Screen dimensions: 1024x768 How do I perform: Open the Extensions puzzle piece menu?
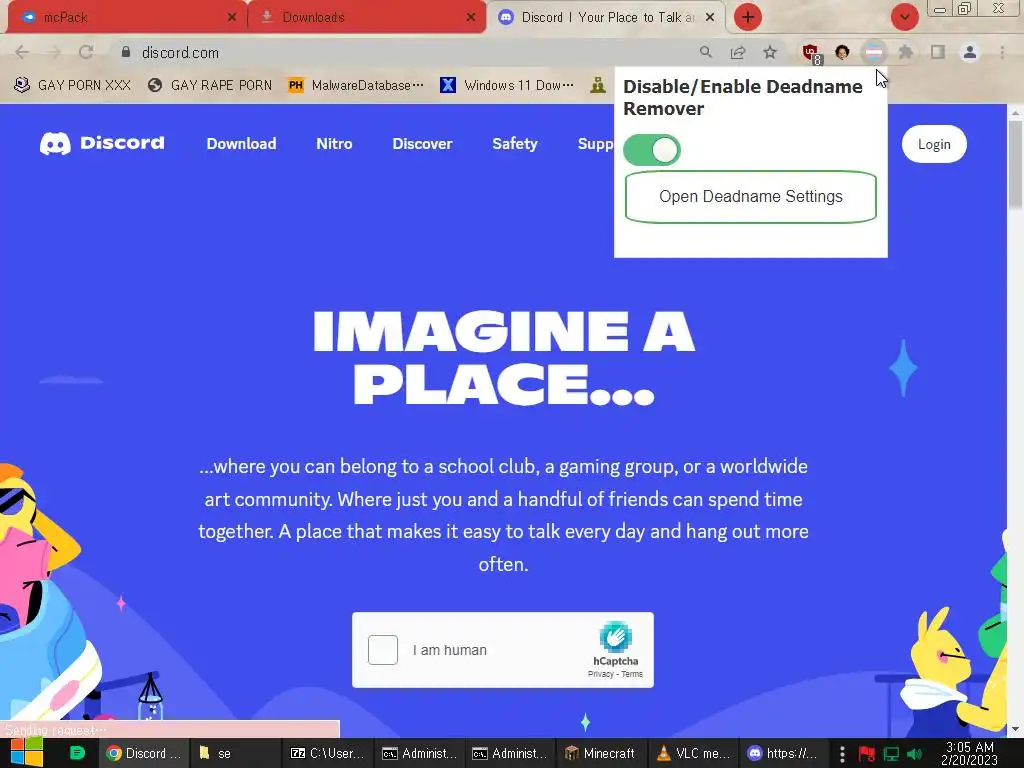click(906, 52)
